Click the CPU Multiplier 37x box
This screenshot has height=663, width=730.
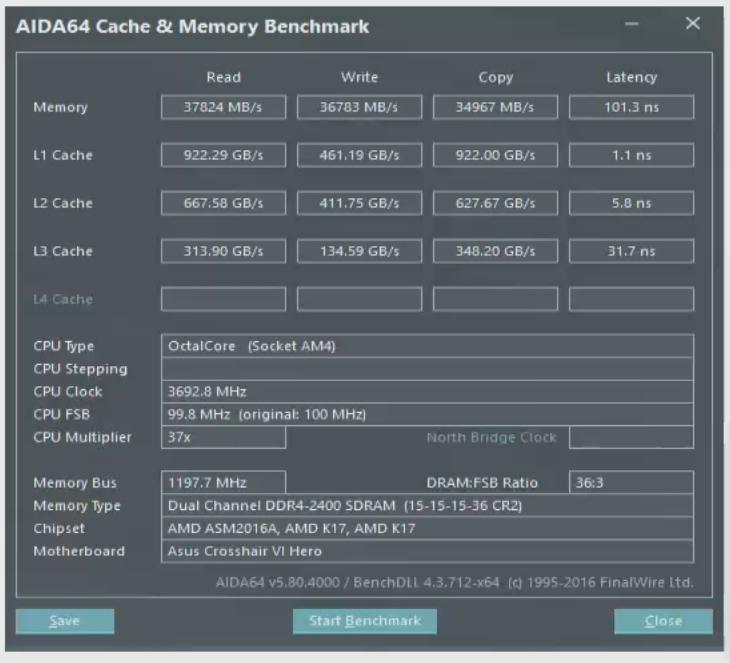pyautogui.click(x=223, y=437)
